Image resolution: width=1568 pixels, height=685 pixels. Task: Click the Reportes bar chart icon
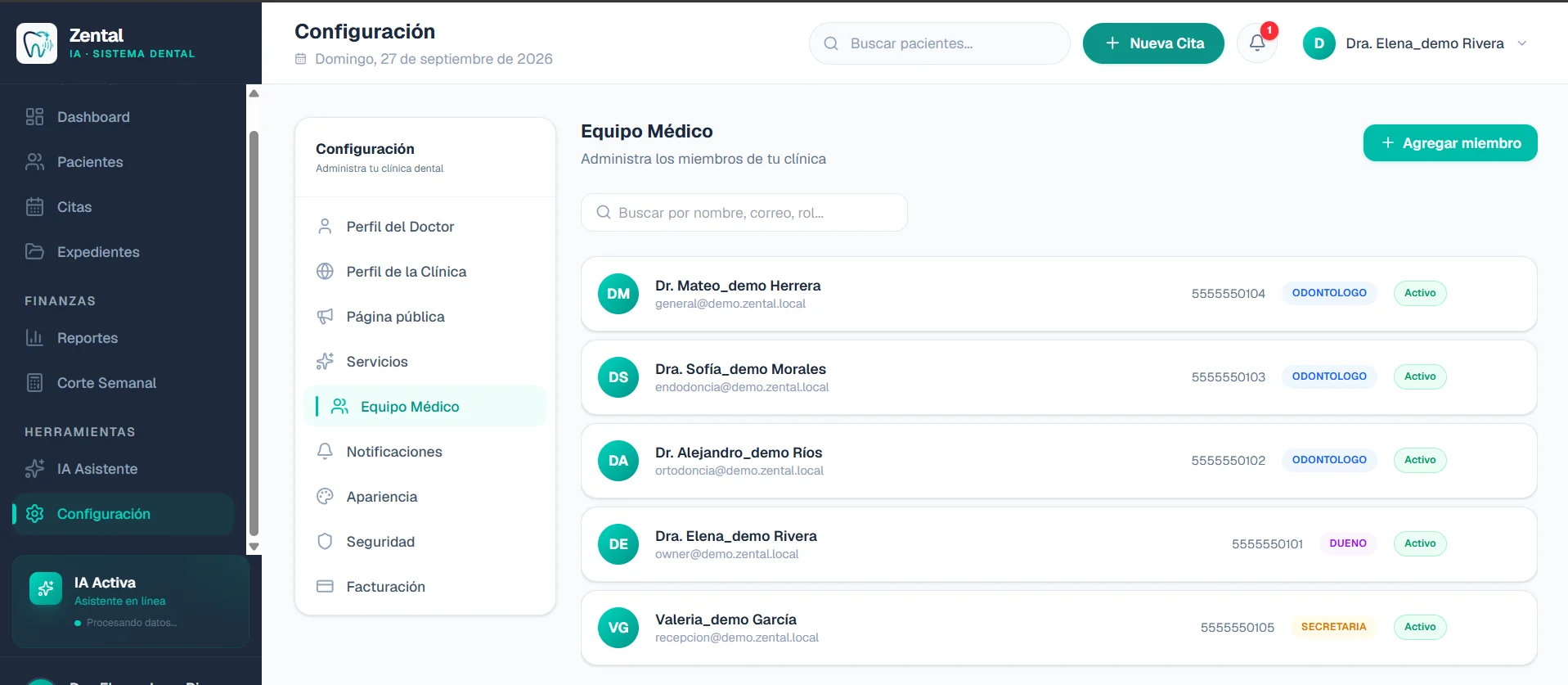click(x=34, y=338)
